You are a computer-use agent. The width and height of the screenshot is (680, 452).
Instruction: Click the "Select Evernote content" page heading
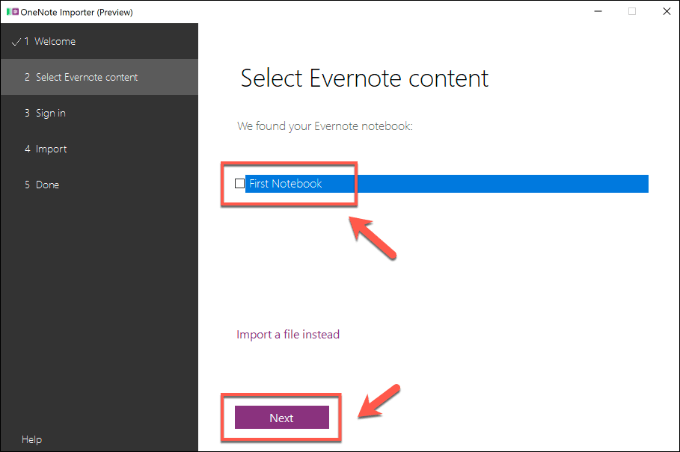[x=364, y=78]
